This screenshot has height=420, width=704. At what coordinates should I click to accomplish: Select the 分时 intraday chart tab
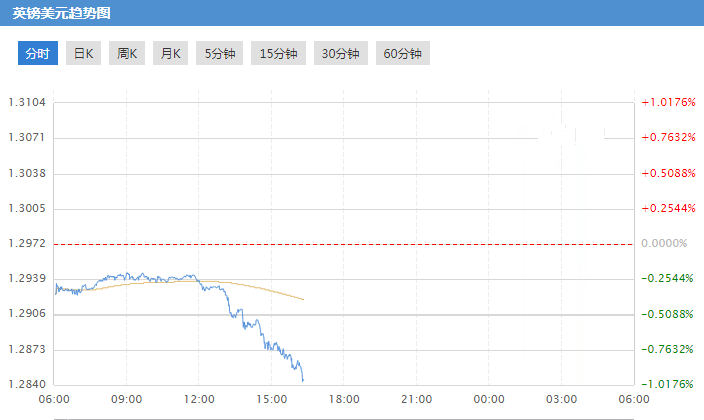coord(37,54)
